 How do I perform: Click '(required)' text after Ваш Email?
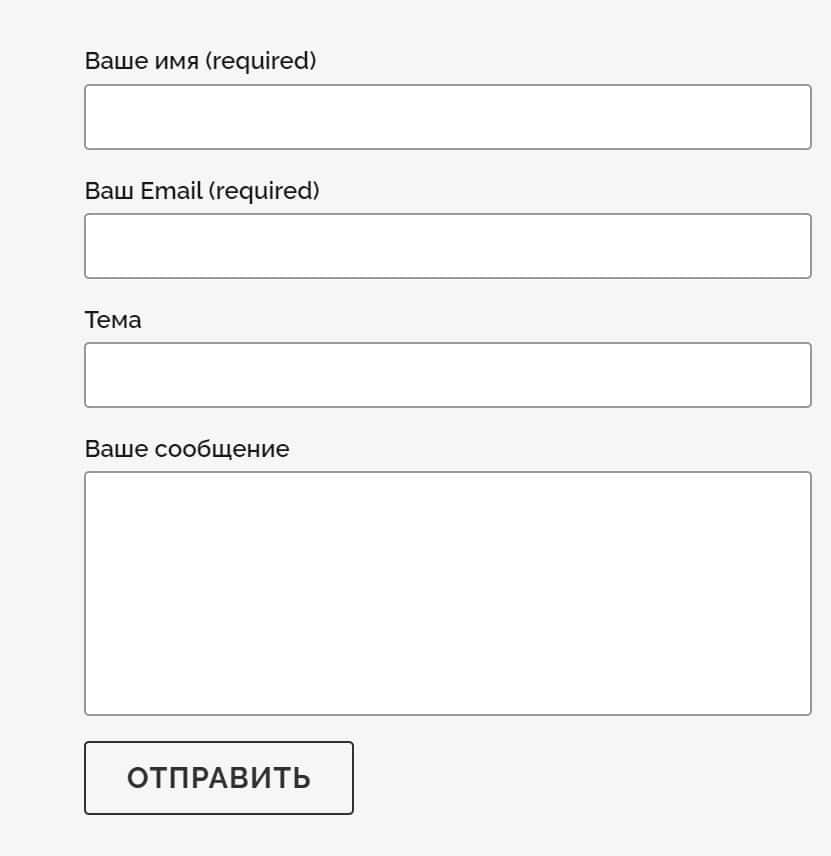coord(264,190)
